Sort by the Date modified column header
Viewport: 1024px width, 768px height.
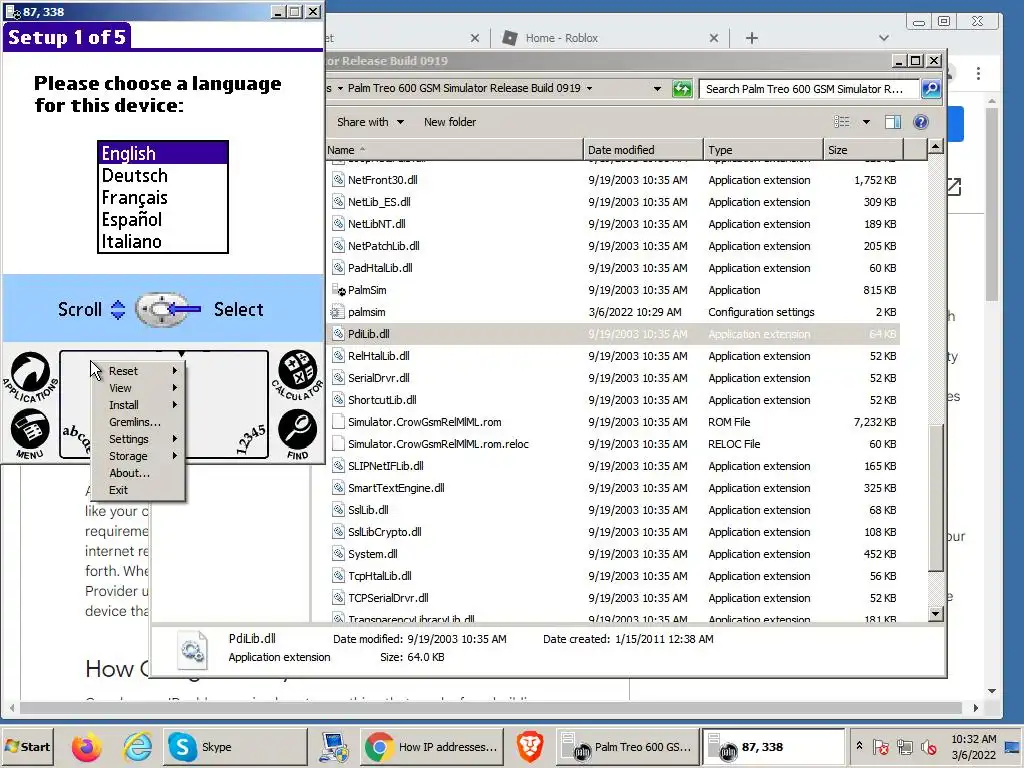[x=643, y=150]
